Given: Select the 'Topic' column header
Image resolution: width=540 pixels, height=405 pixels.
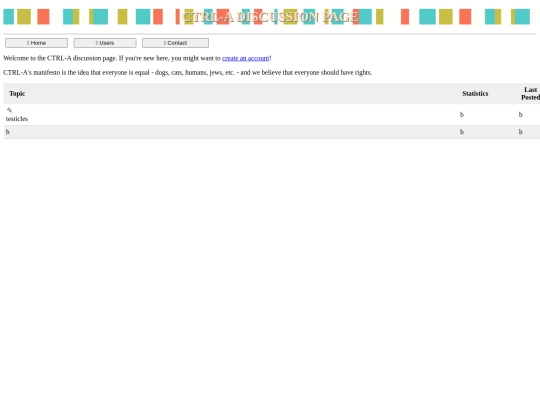Looking at the screenshot, I should pos(17,93).
